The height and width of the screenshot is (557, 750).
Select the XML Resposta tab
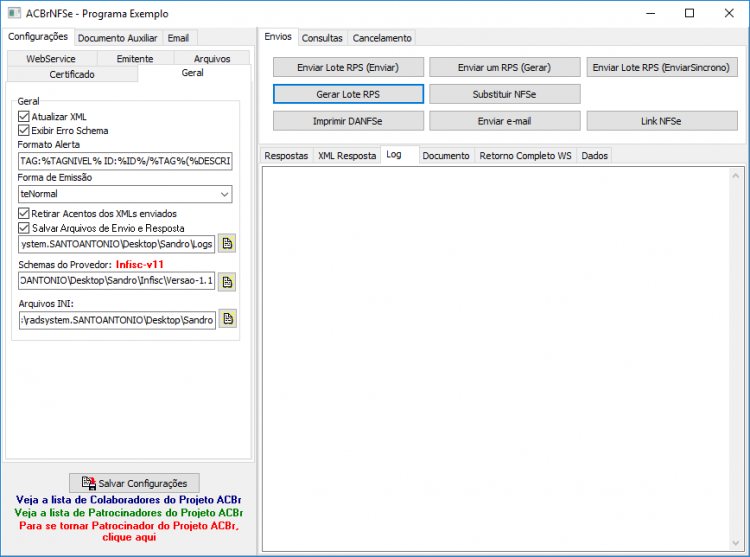pyautogui.click(x=347, y=155)
